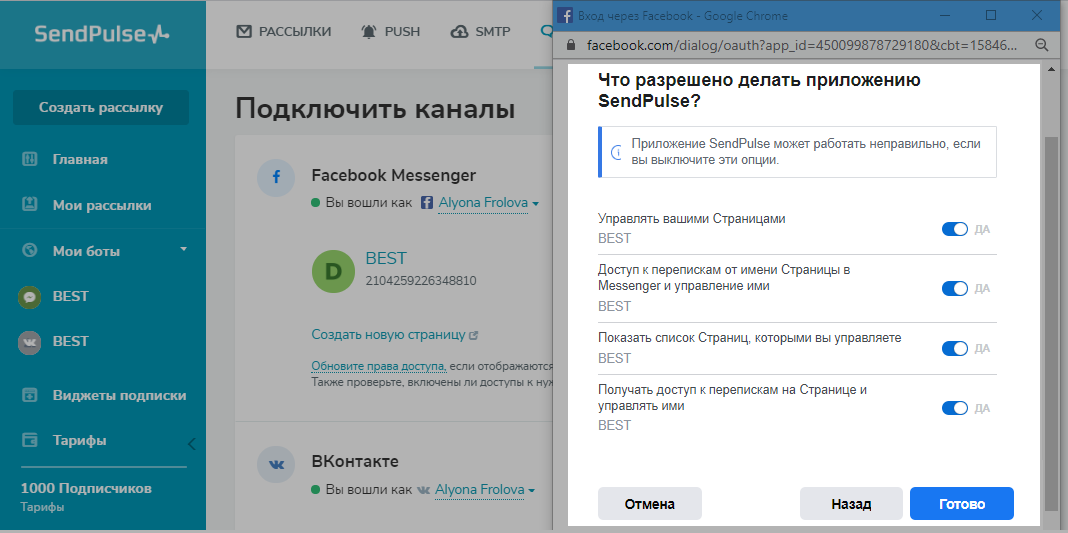Open Виджеты подписки in sidebar
This screenshot has width=1068, height=533.
pyautogui.click(x=120, y=395)
